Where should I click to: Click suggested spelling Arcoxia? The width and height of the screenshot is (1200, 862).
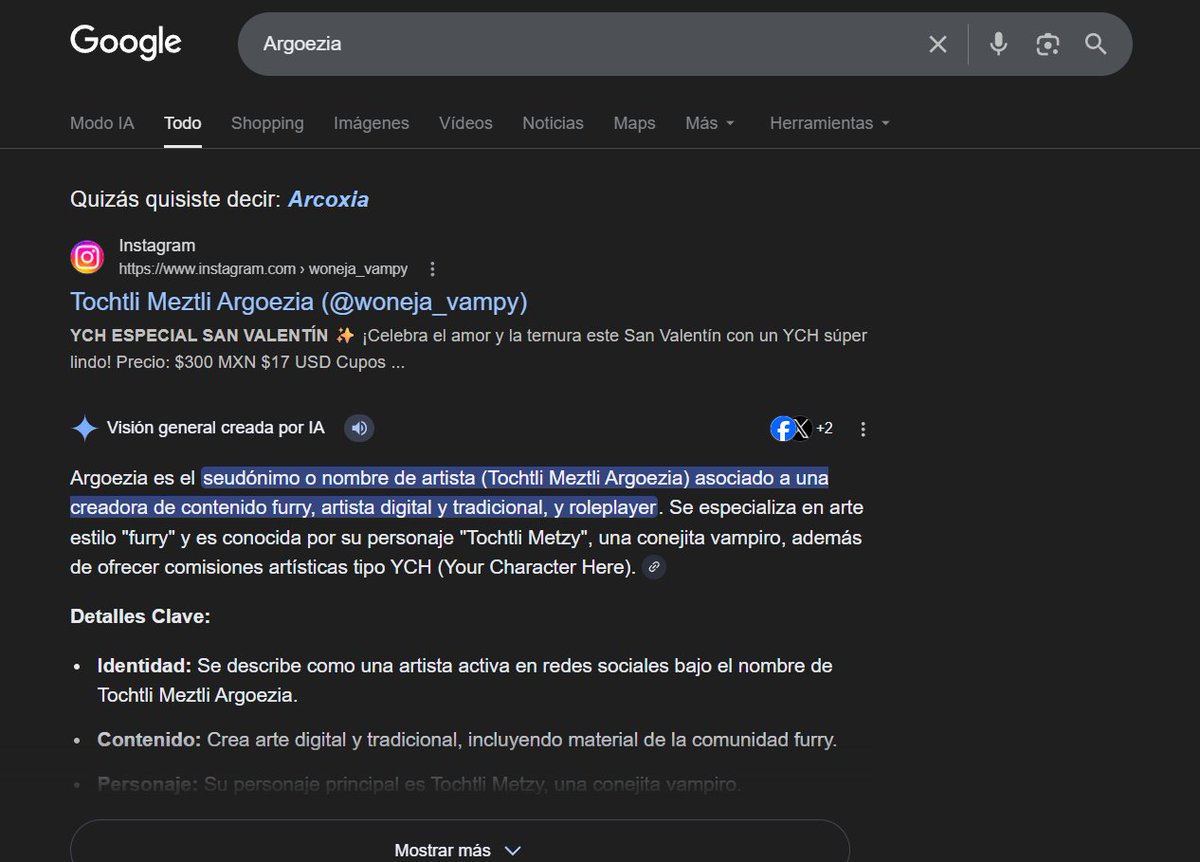(x=328, y=199)
